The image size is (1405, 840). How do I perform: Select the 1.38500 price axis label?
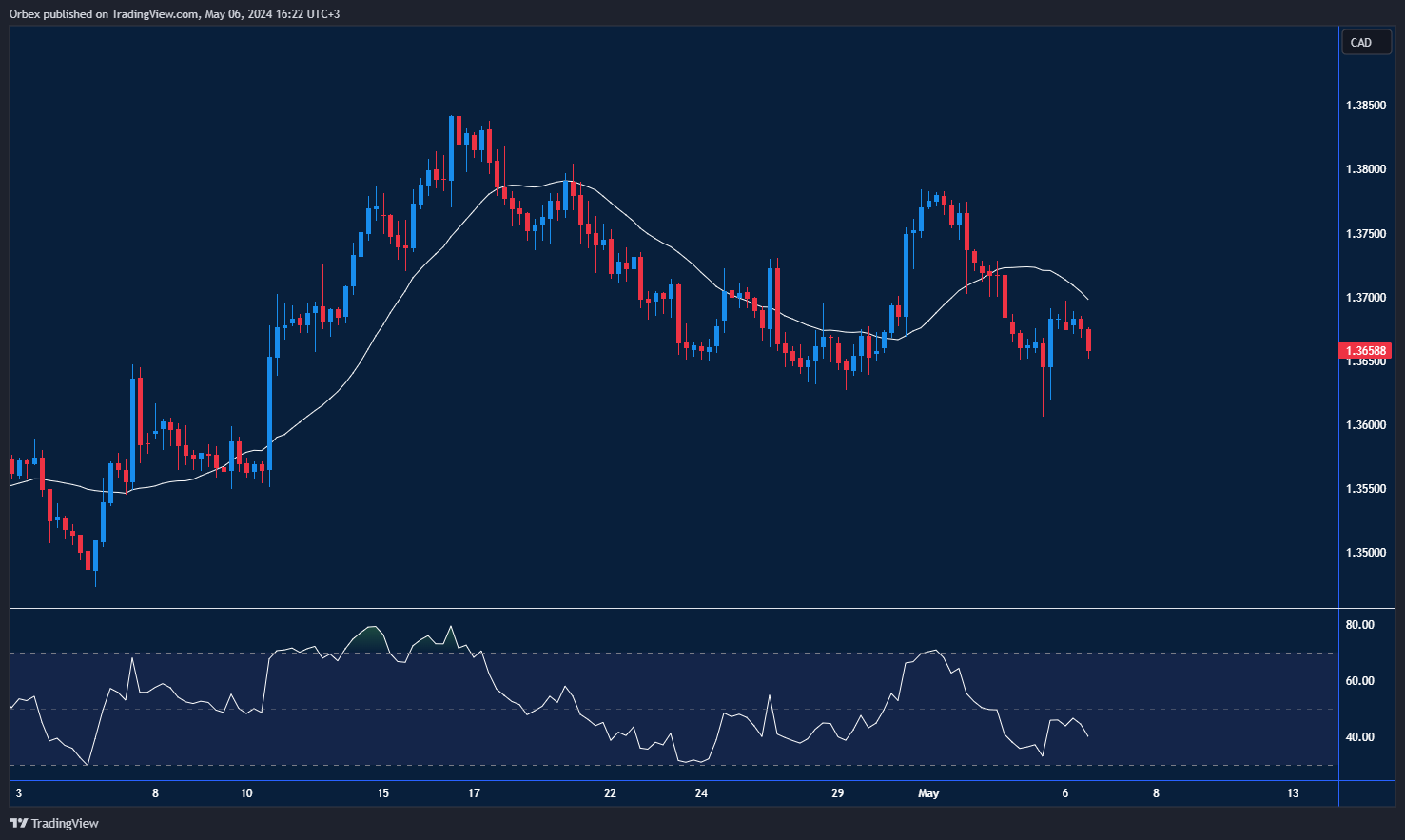[x=1365, y=106]
